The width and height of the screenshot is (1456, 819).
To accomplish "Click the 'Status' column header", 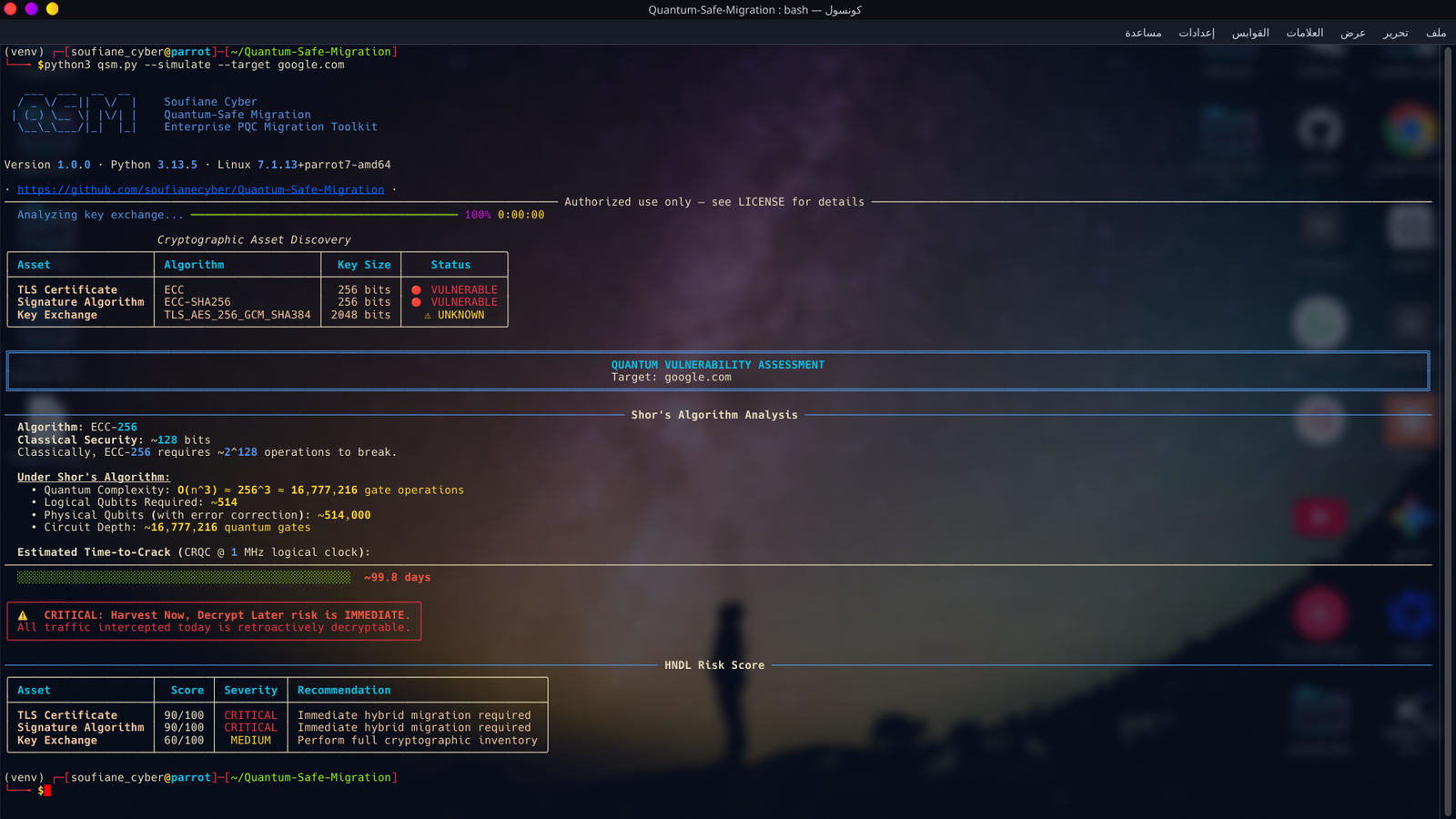I will [450, 265].
